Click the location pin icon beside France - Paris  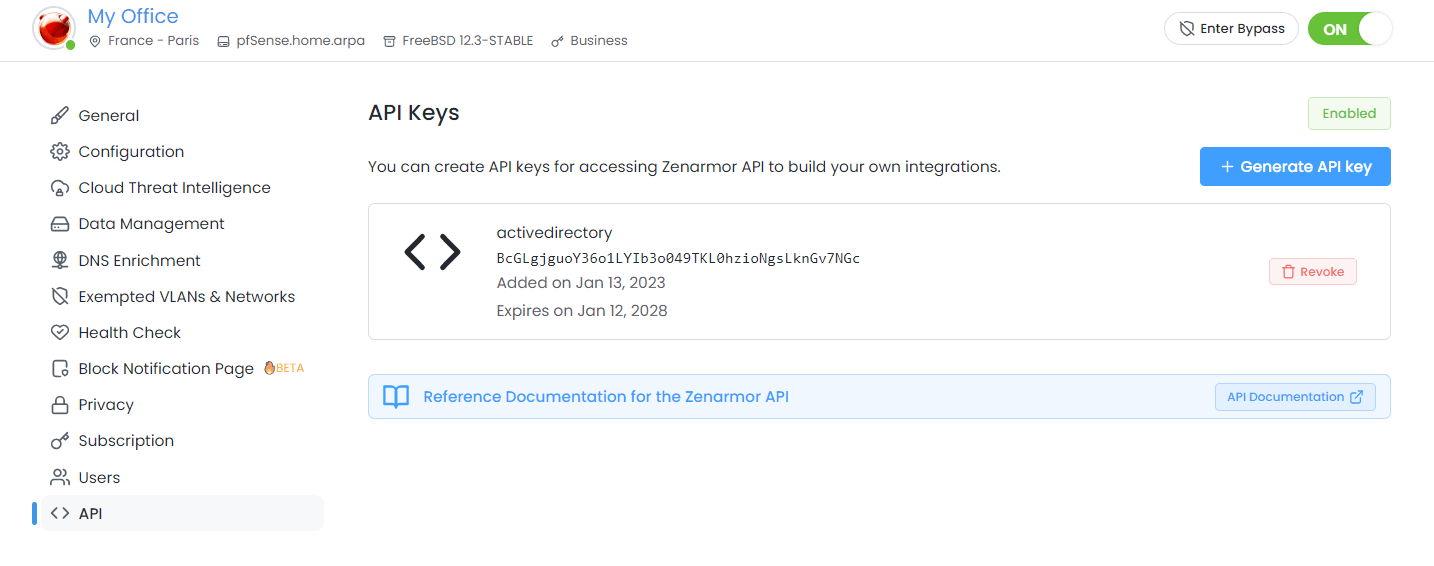[x=96, y=41]
